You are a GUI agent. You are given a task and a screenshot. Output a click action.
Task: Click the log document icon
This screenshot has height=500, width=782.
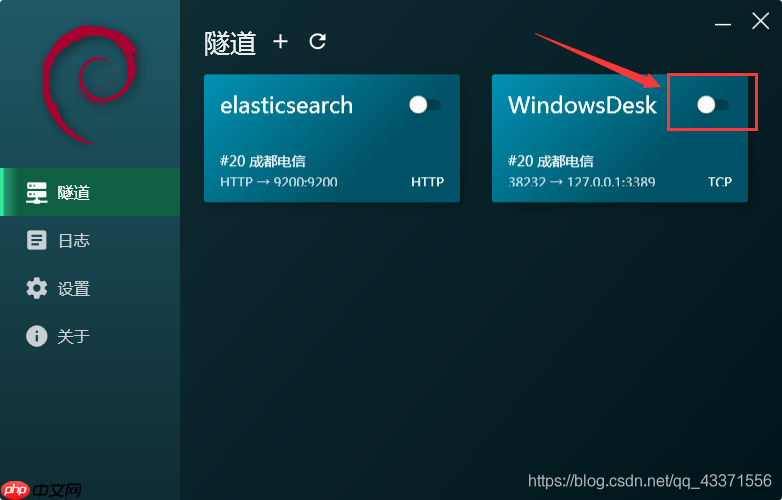(36, 240)
